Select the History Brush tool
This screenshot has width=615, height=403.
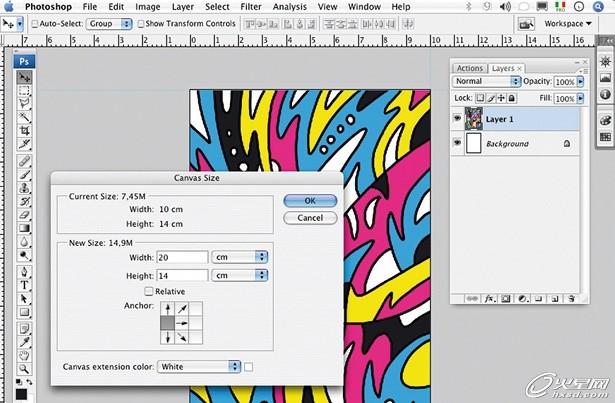(24, 201)
